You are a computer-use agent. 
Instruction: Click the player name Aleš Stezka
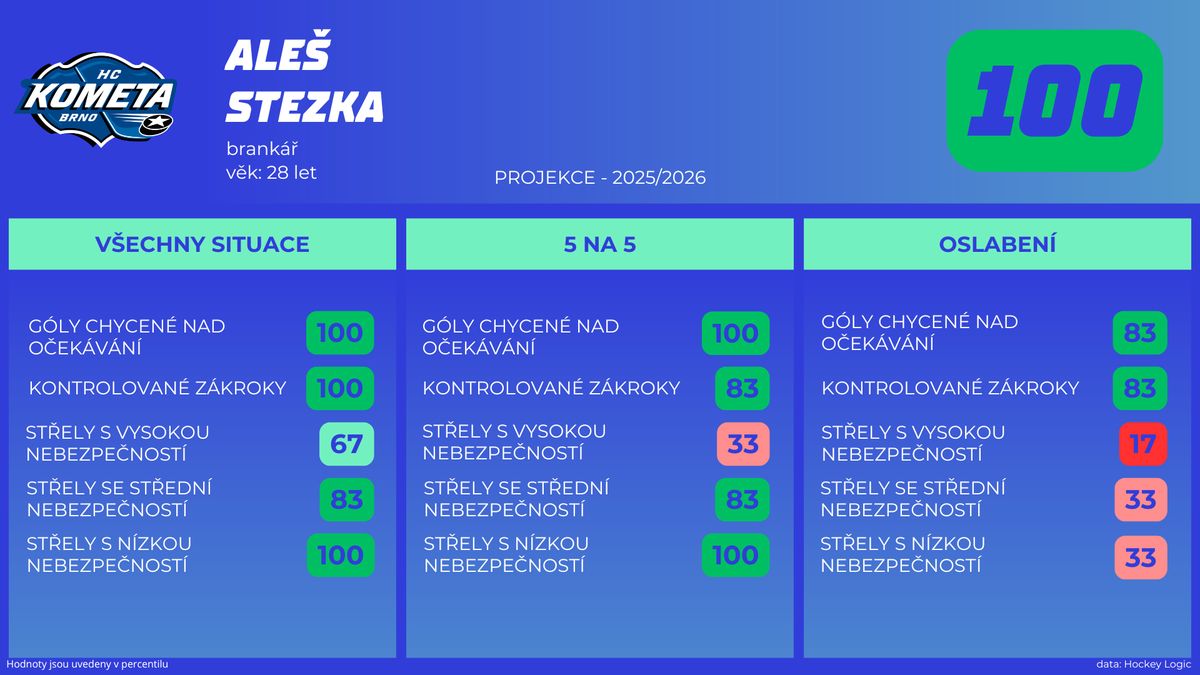[304, 82]
